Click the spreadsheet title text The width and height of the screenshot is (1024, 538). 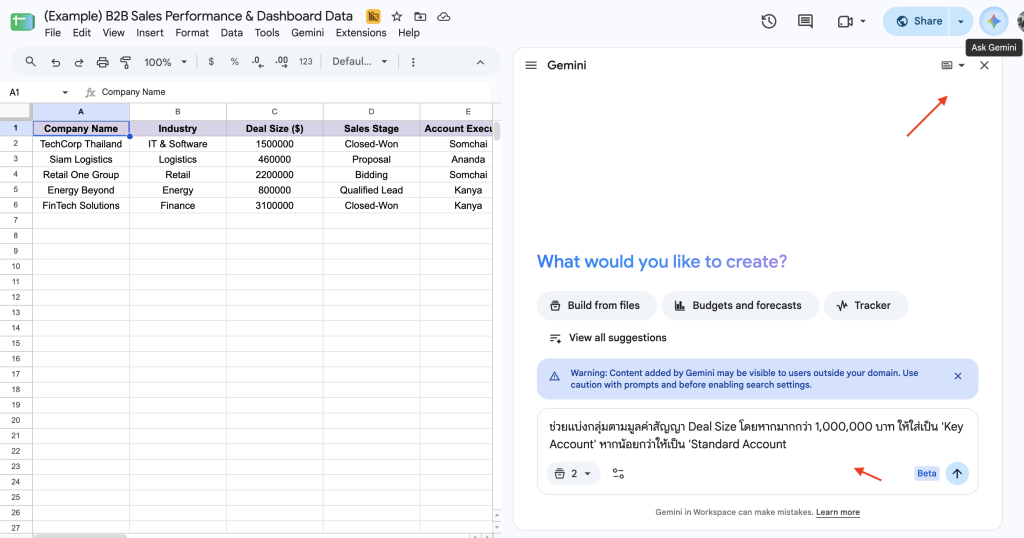tap(199, 16)
